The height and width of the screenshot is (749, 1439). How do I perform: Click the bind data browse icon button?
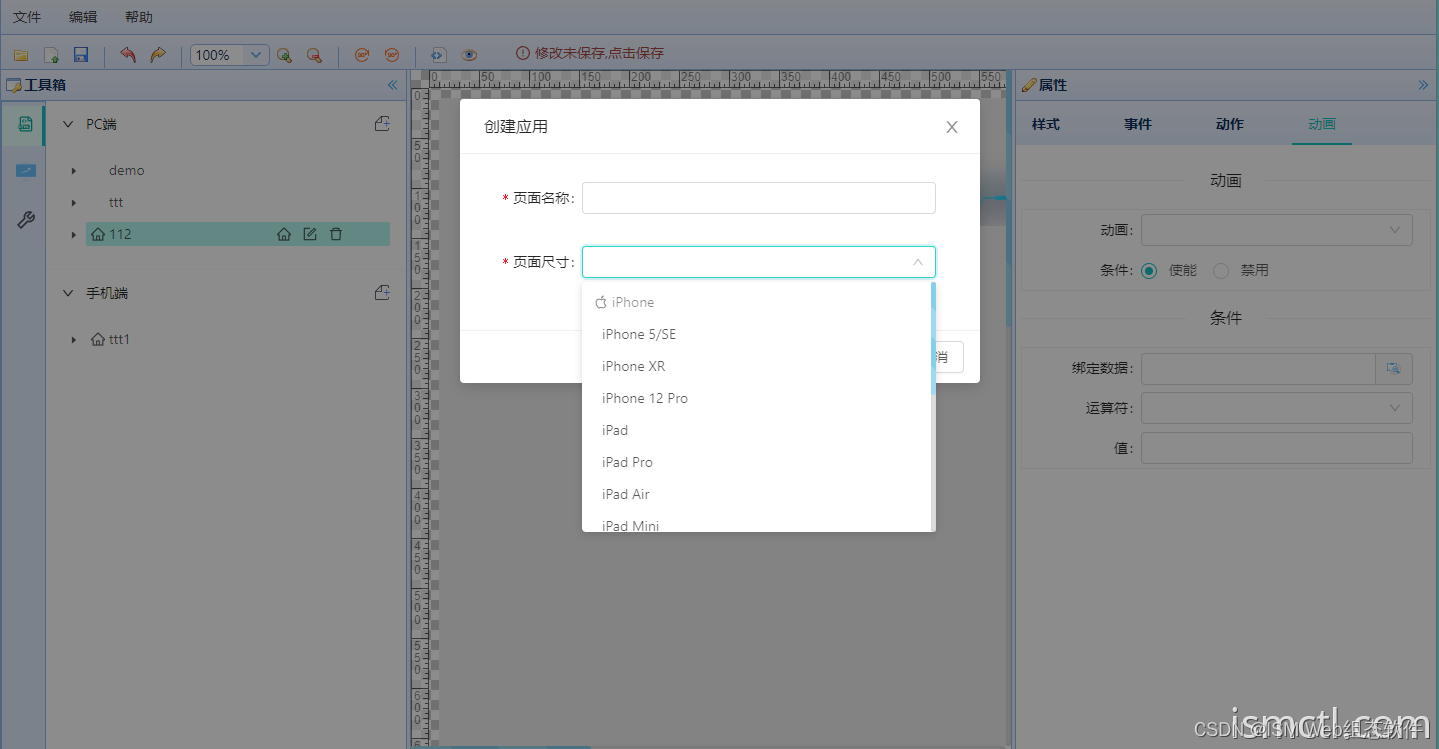pos(1394,368)
